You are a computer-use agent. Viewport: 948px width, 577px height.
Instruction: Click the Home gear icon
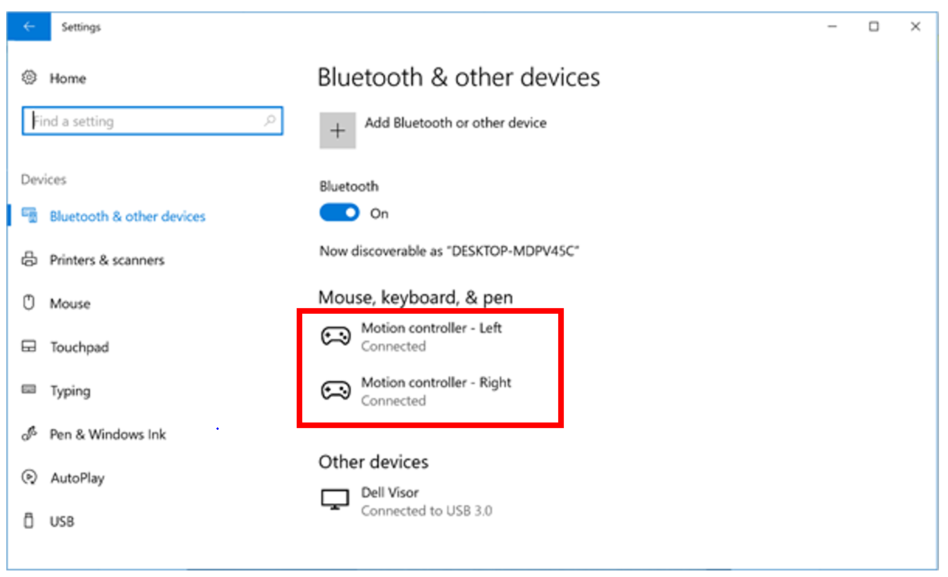[x=30, y=78]
